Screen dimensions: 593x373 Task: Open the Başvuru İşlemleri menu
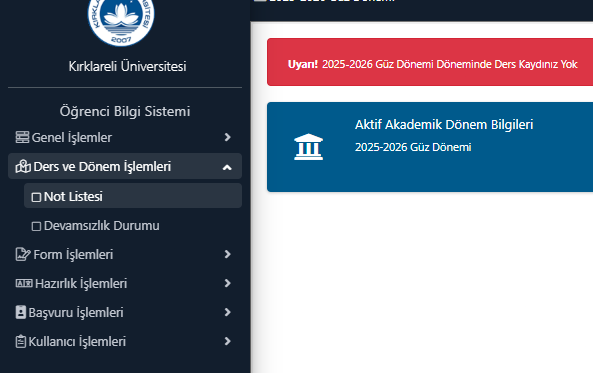pos(125,312)
